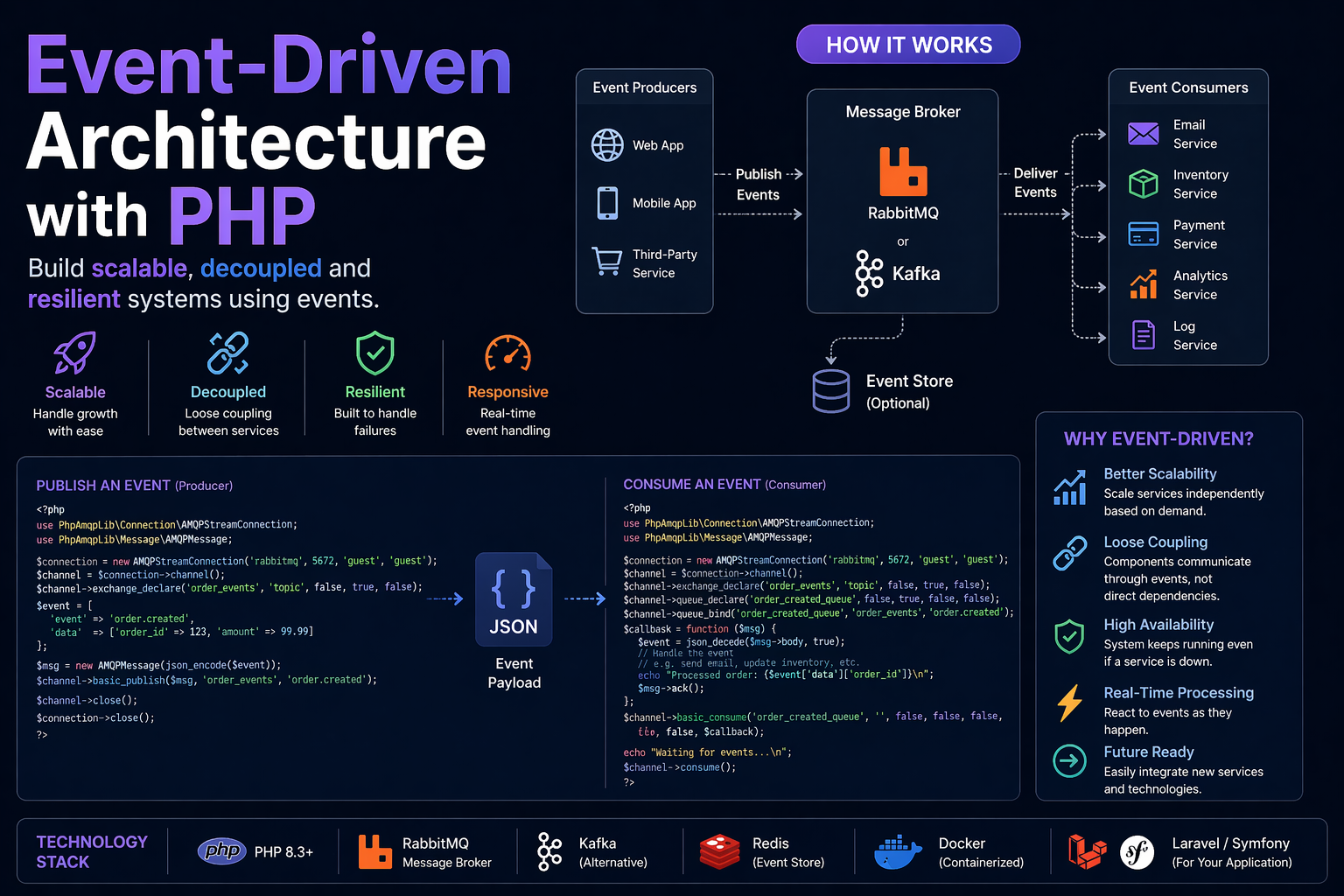Click the Publish Events label
The width and height of the screenshot is (1344, 896).
pyautogui.click(x=758, y=185)
